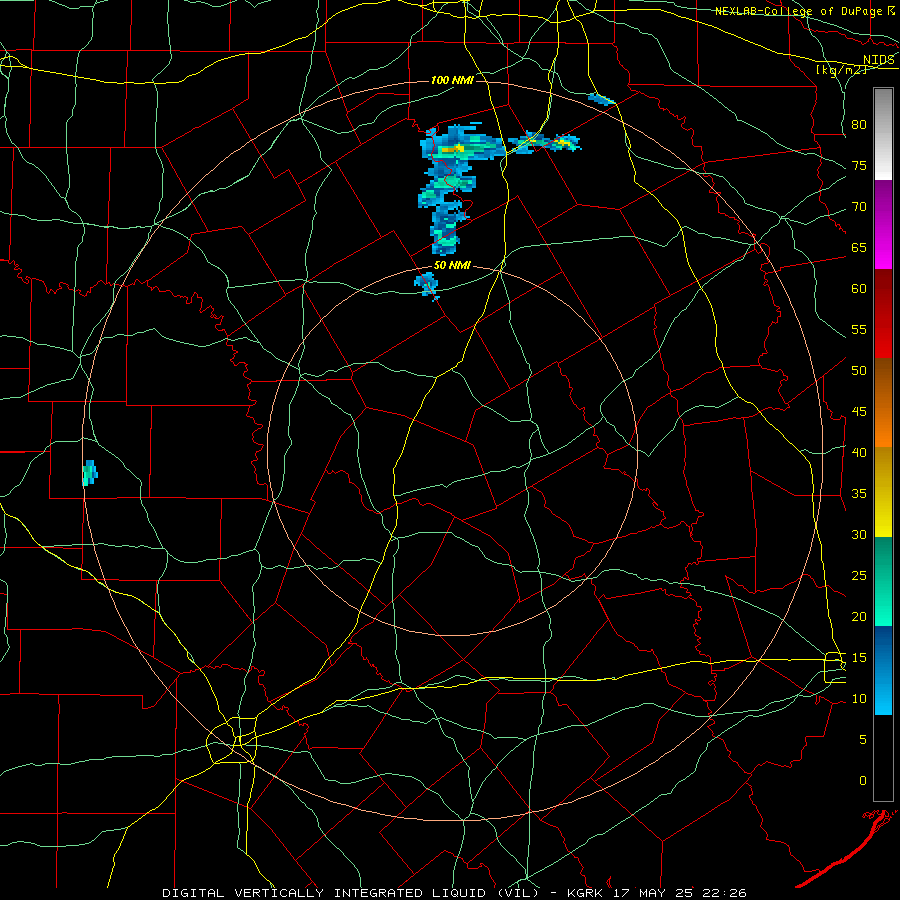Click the 50 NMI range ring label

(x=452, y=265)
